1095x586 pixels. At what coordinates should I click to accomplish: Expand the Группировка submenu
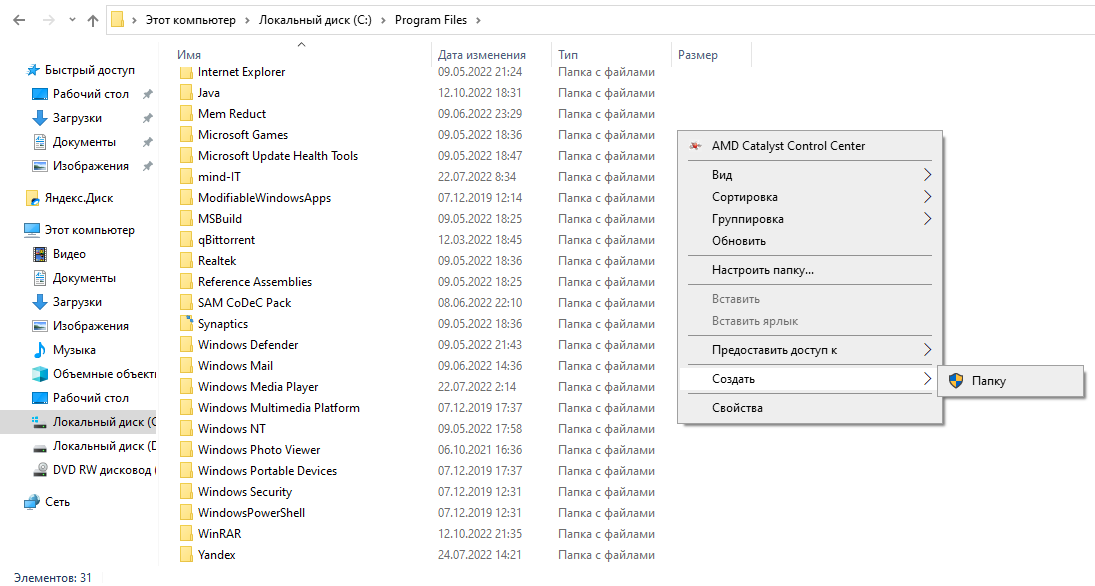pos(927,219)
